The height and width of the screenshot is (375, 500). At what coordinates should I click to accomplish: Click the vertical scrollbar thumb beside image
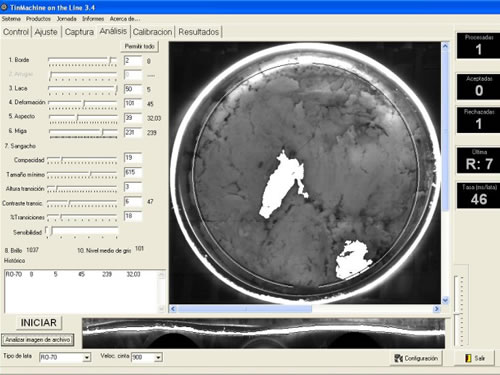pos(445,130)
